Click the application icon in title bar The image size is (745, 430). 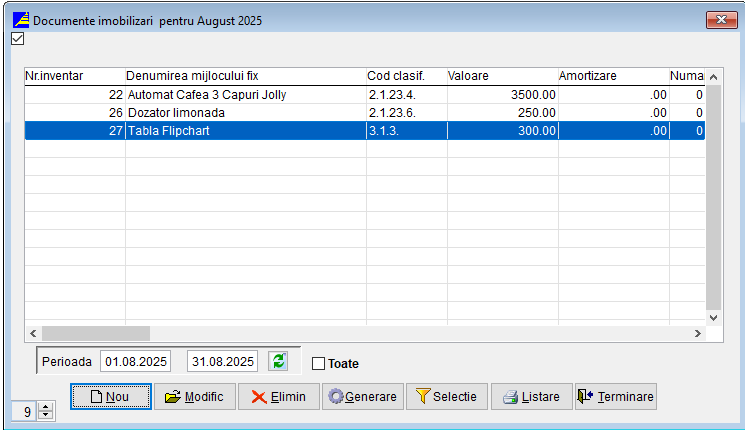click(19, 20)
